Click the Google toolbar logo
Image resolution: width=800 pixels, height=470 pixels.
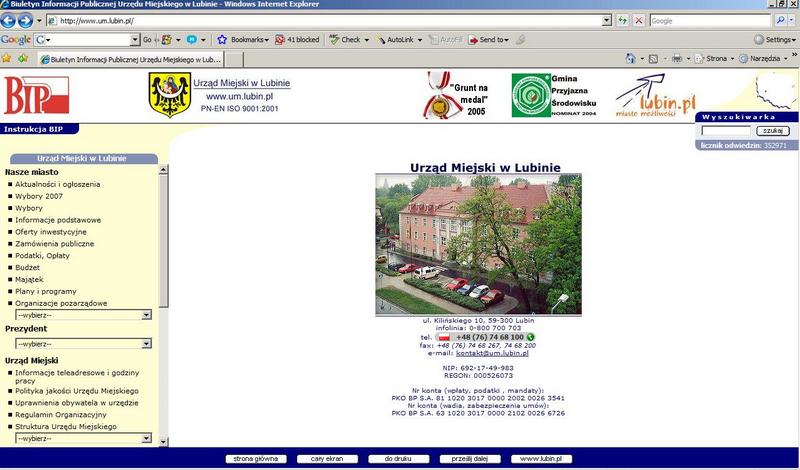click(x=16, y=40)
